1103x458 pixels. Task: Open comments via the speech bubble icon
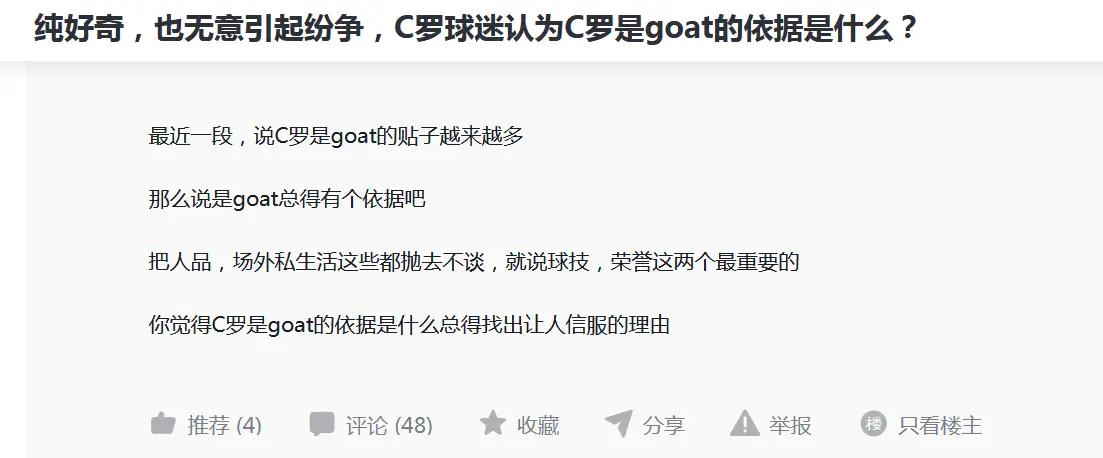(x=321, y=424)
